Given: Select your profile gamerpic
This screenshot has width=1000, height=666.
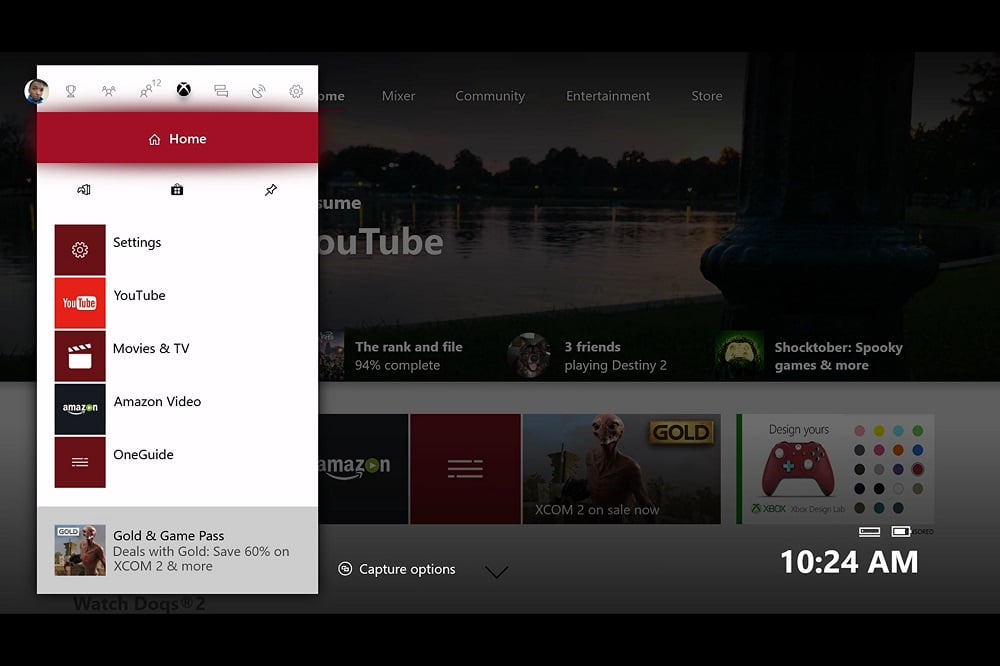Looking at the screenshot, I should (37, 92).
